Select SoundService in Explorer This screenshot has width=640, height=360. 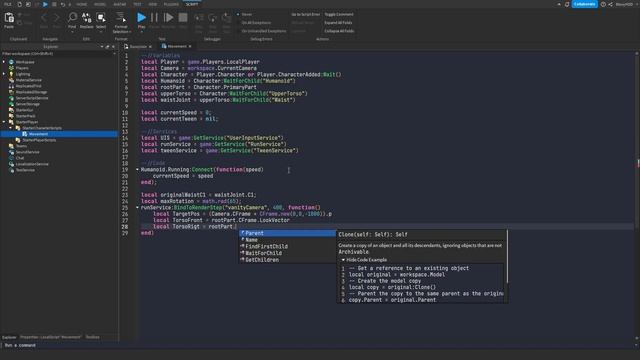pyautogui.click(x=27, y=152)
